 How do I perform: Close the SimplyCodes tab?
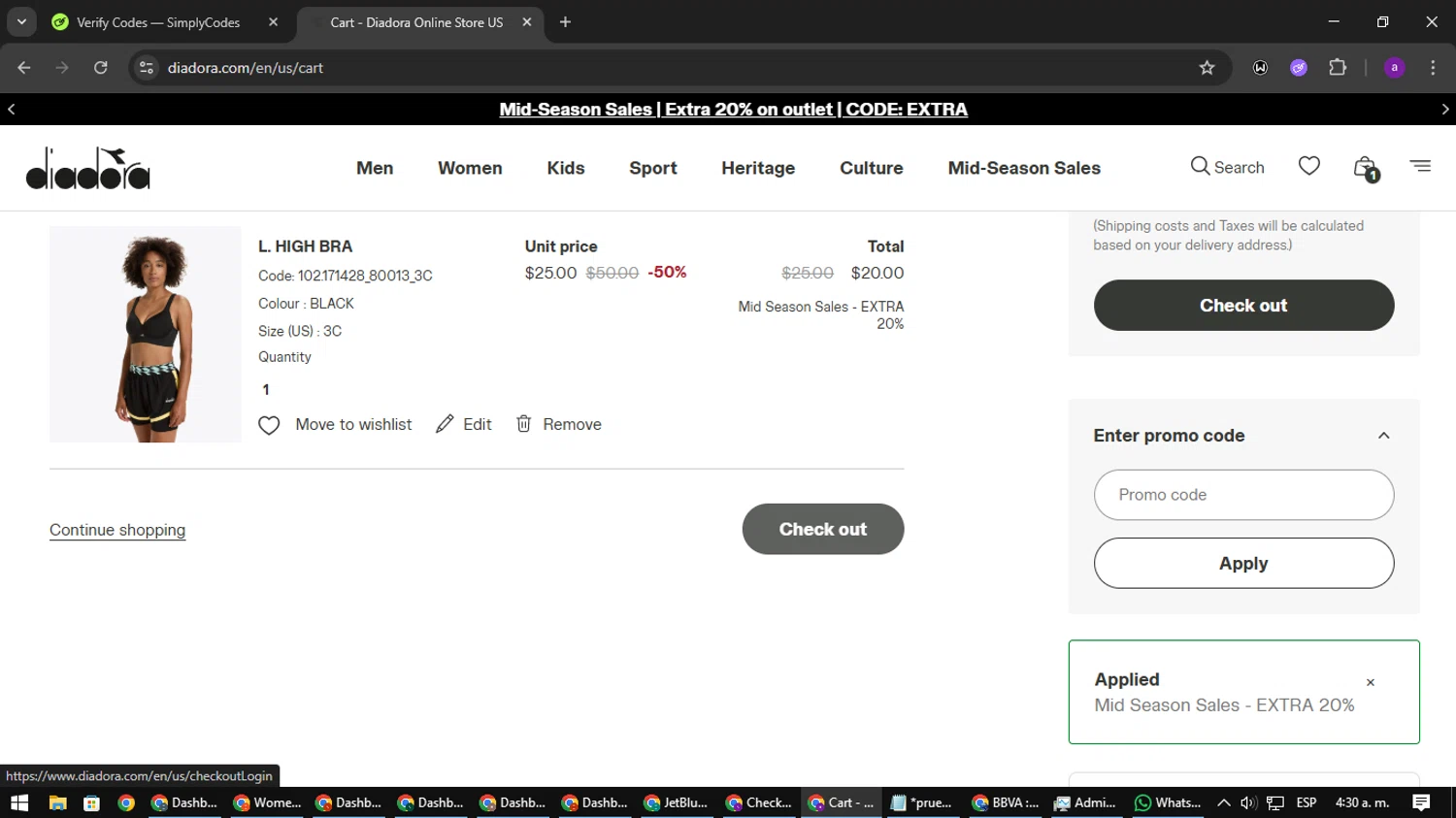[x=274, y=22]
